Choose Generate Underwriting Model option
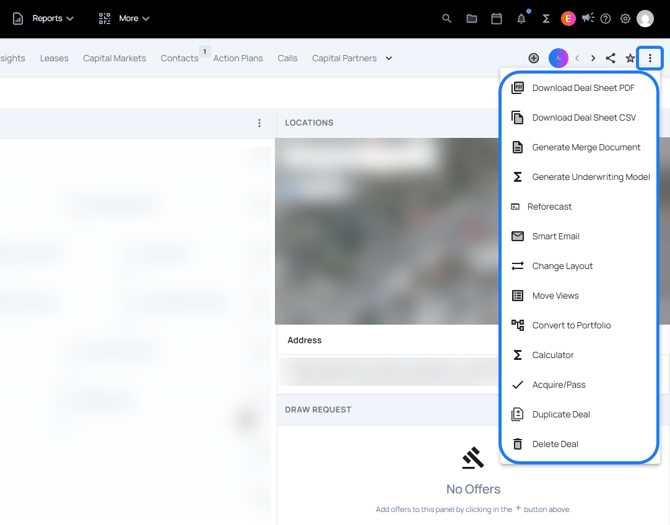 [590, 177]
